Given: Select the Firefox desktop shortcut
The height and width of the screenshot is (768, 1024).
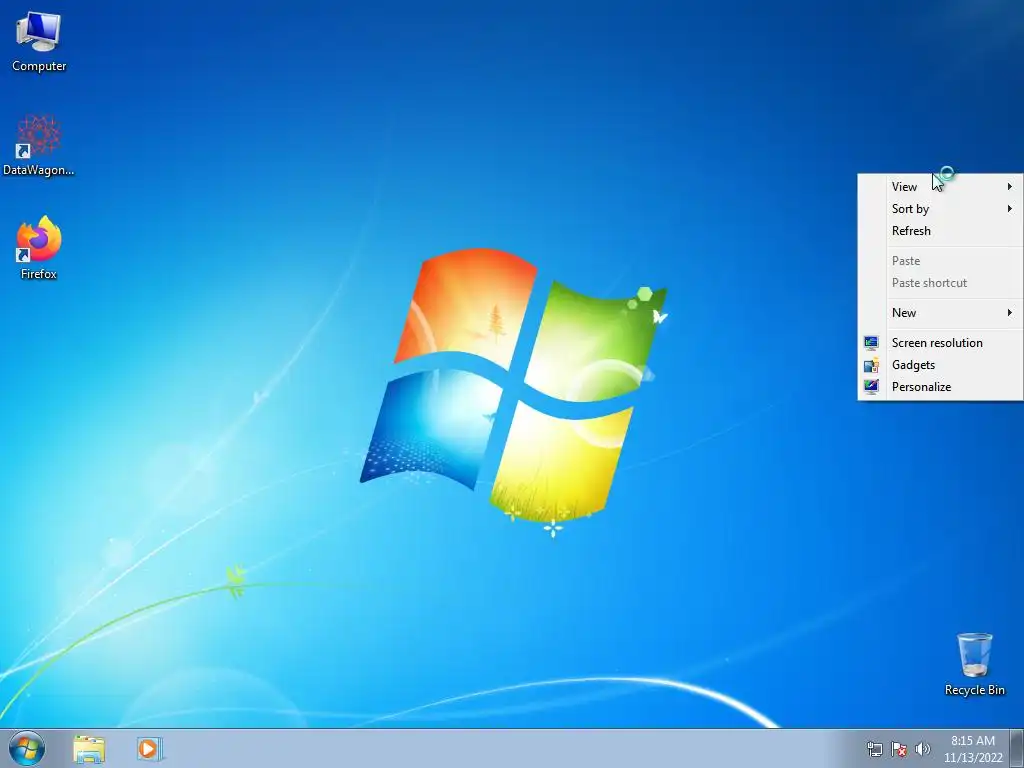Looking at the screenshot, I should click(x=39, y=248).
